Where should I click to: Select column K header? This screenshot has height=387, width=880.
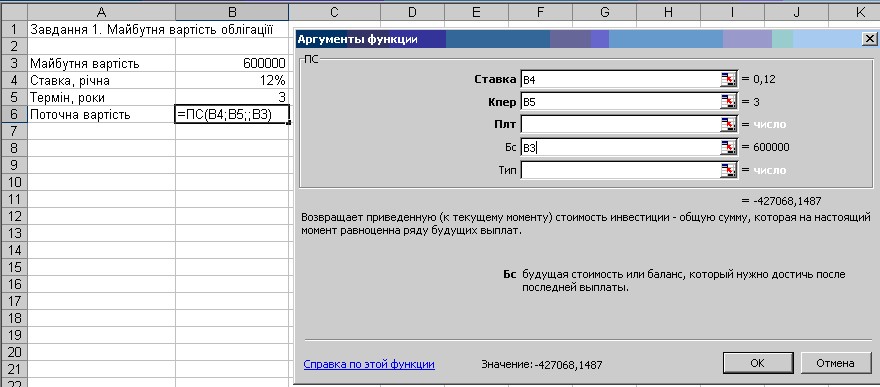point(854,12)
